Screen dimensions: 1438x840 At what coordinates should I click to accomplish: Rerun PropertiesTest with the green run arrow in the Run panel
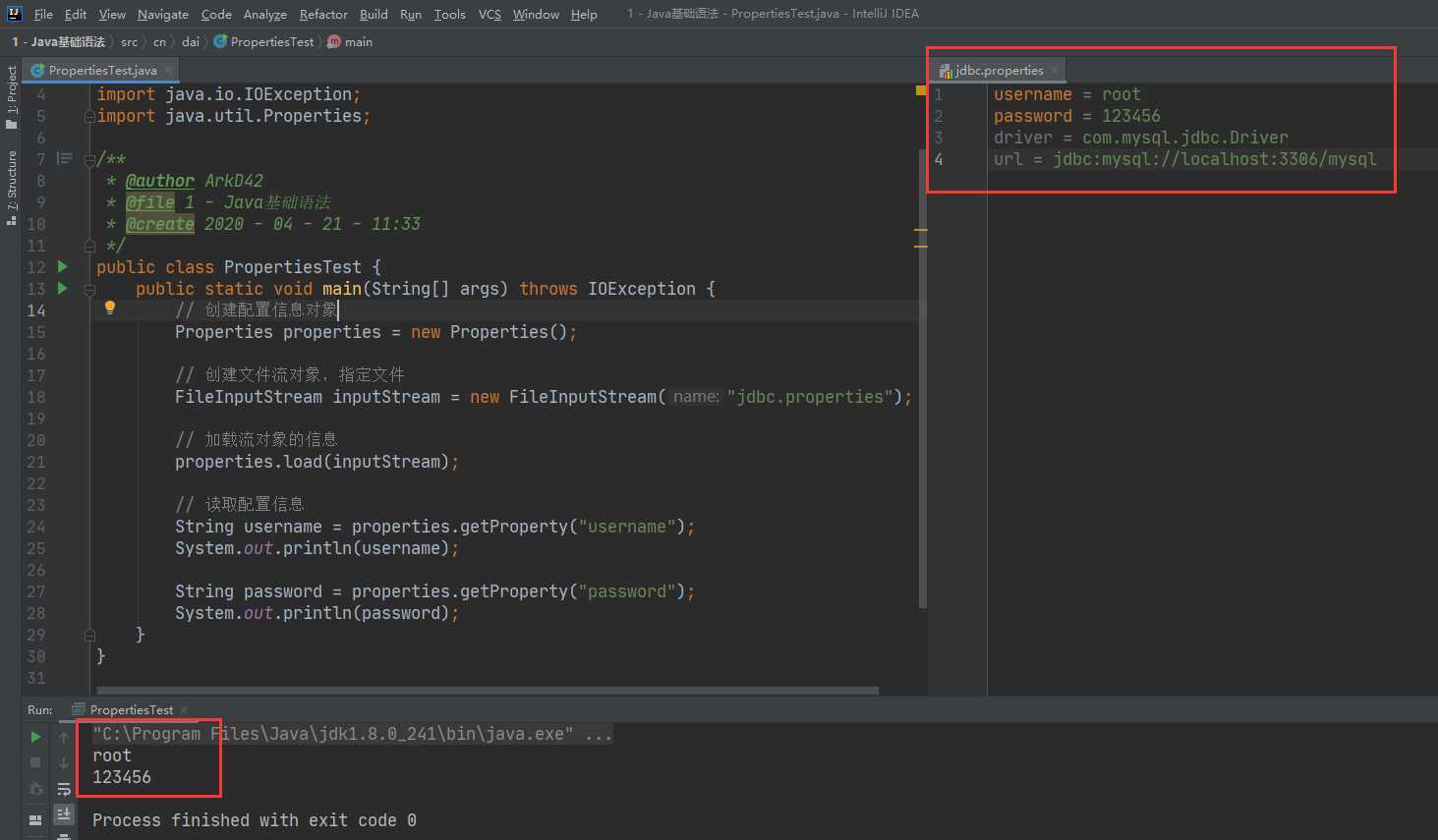(x=35, y=737)
